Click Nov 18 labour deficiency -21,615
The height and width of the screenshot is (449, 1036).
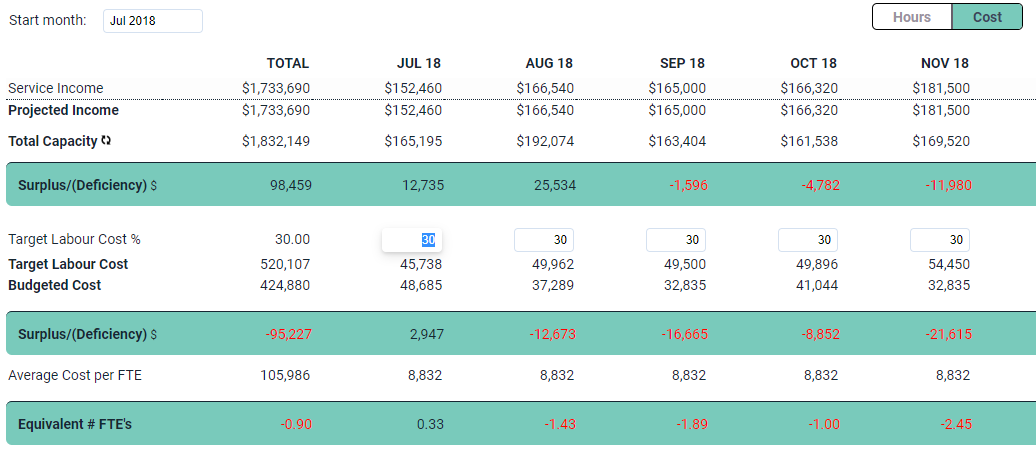949,334
